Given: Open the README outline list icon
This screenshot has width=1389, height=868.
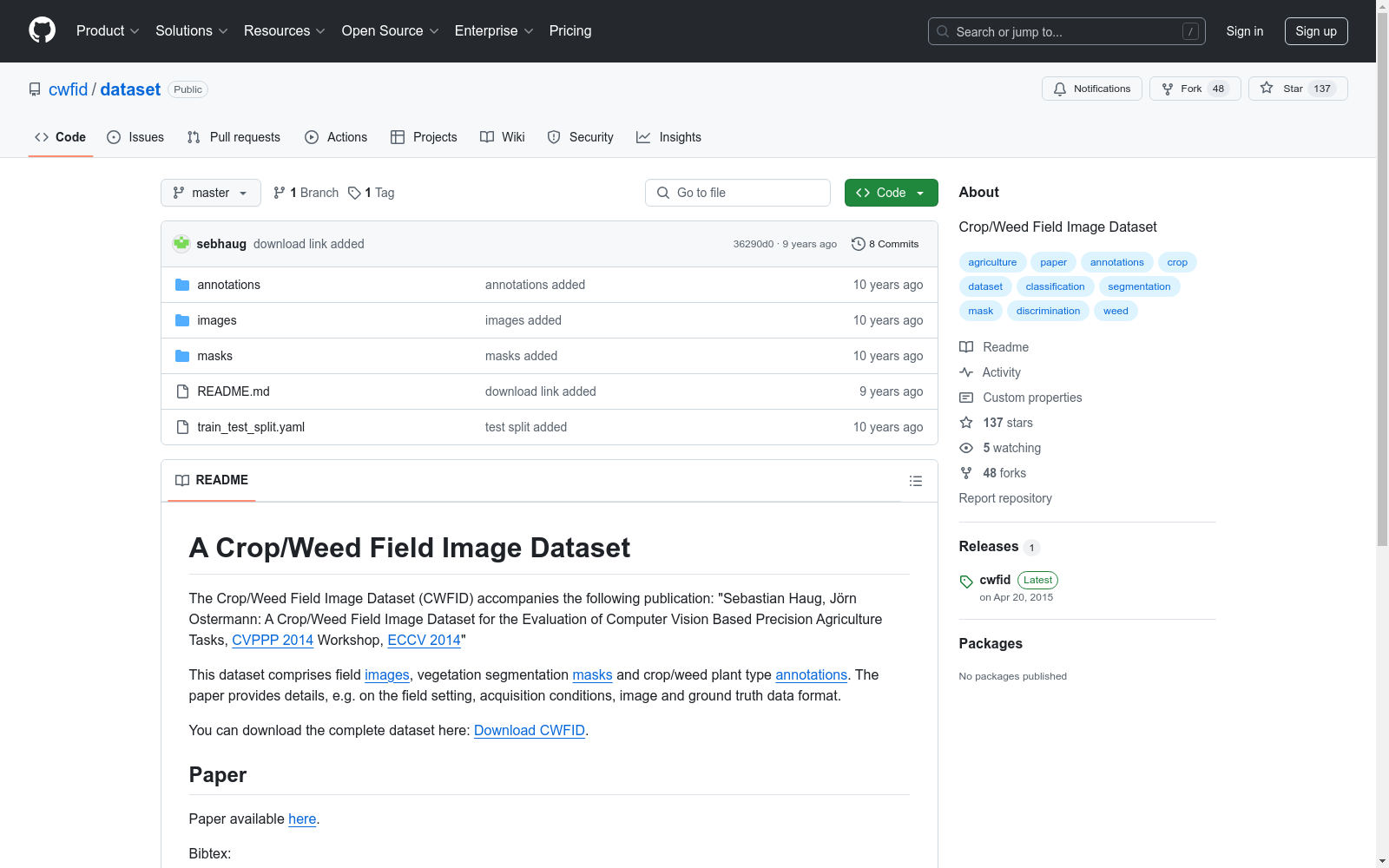Looking at the screenshot, I should click(916, 481).
